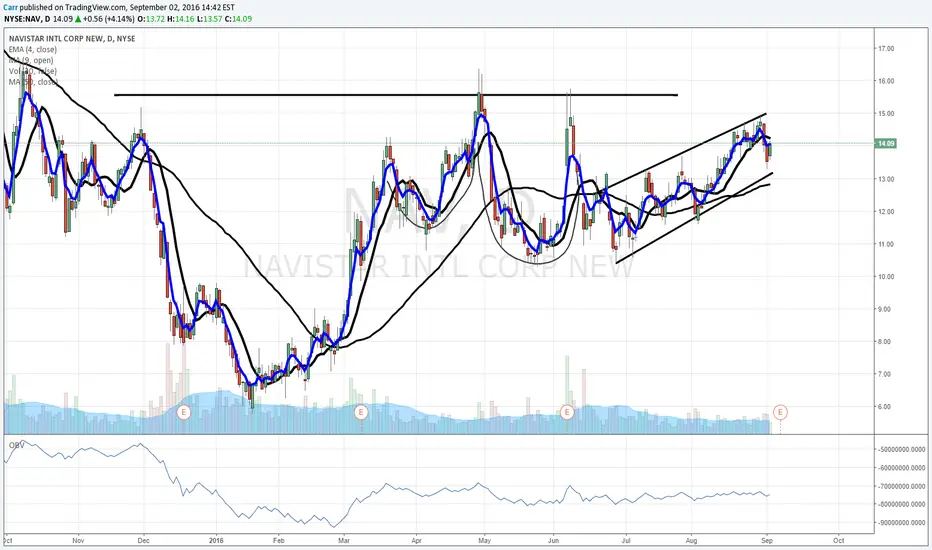Select the Vol indicator legend entry
Image resolution: width=932 pixels, height=550 pixels.
click(33, 71)
